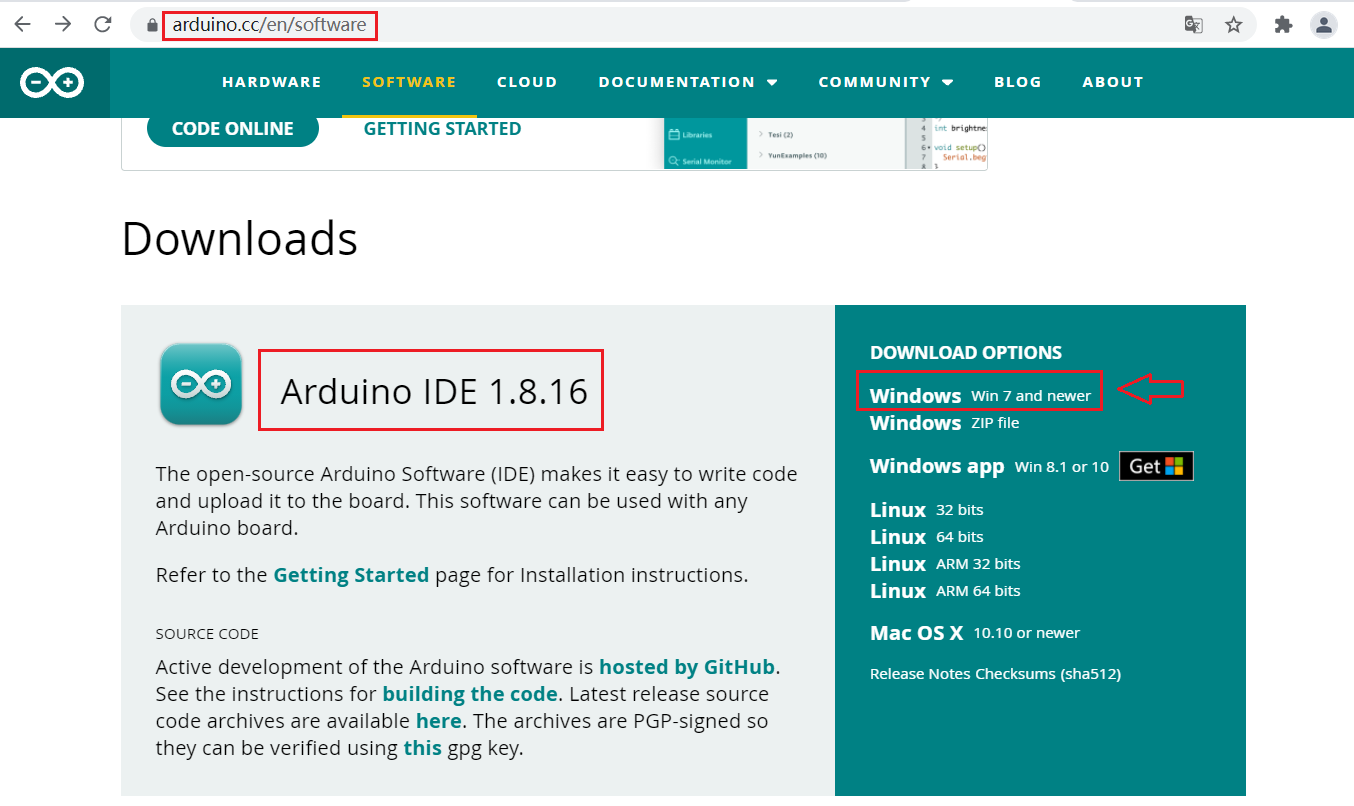1354x806 pixels.
Task: Open the Hardware nav item
Action: tap(272, 82)
